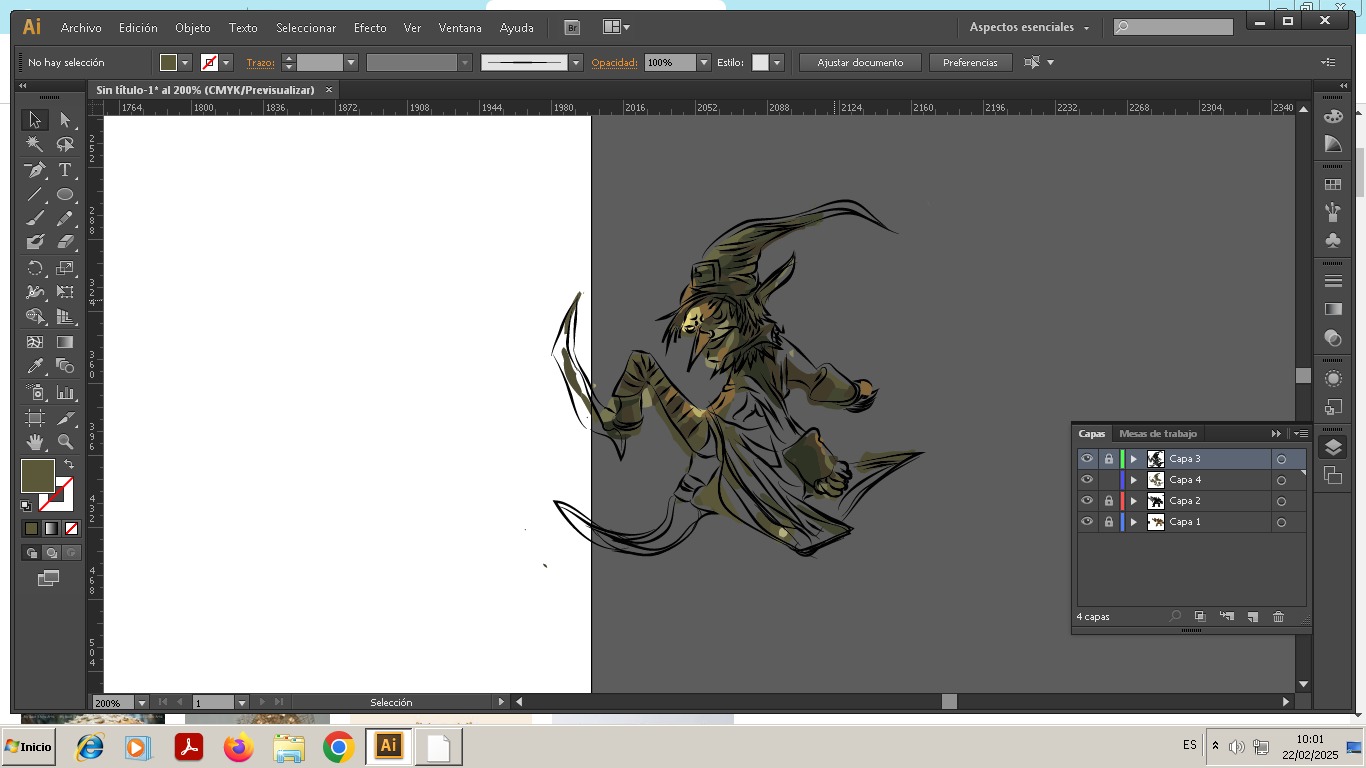Select the Hand tool
The width and height of the screenshot is (1366, 768).
[x=35, y=442]
